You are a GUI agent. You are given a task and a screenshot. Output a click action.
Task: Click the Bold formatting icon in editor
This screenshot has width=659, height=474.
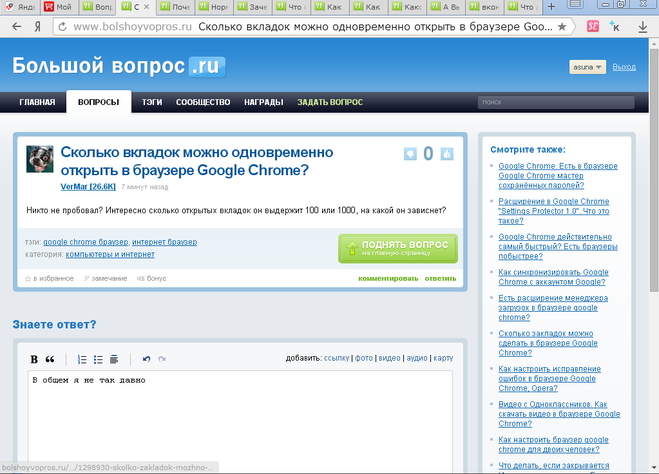(x=34, y=359)
